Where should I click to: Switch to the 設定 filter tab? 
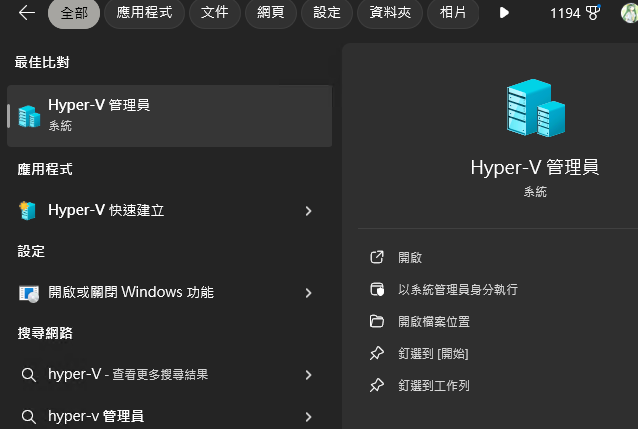click(327, 13)
